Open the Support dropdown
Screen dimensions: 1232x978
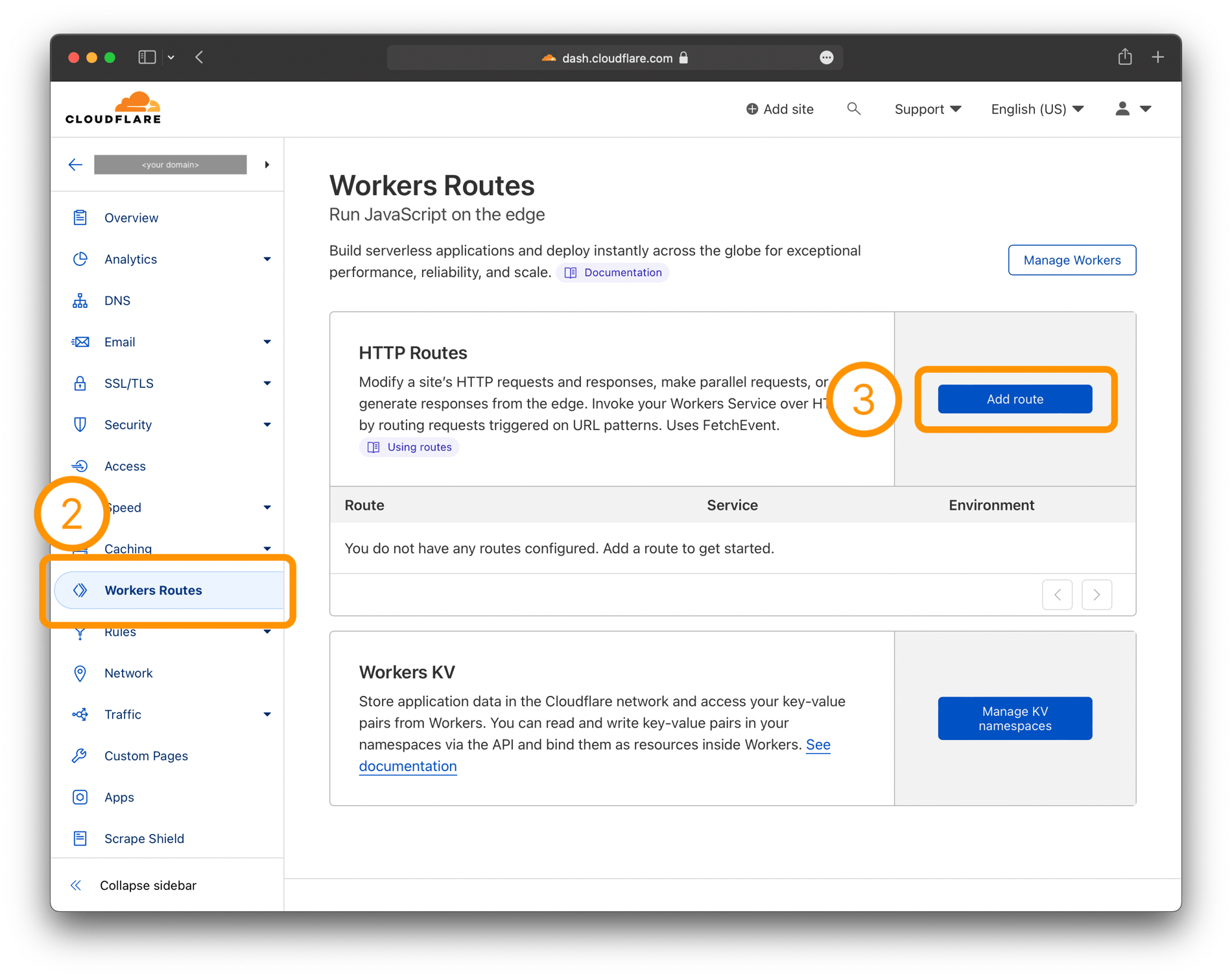coord(927,108)
